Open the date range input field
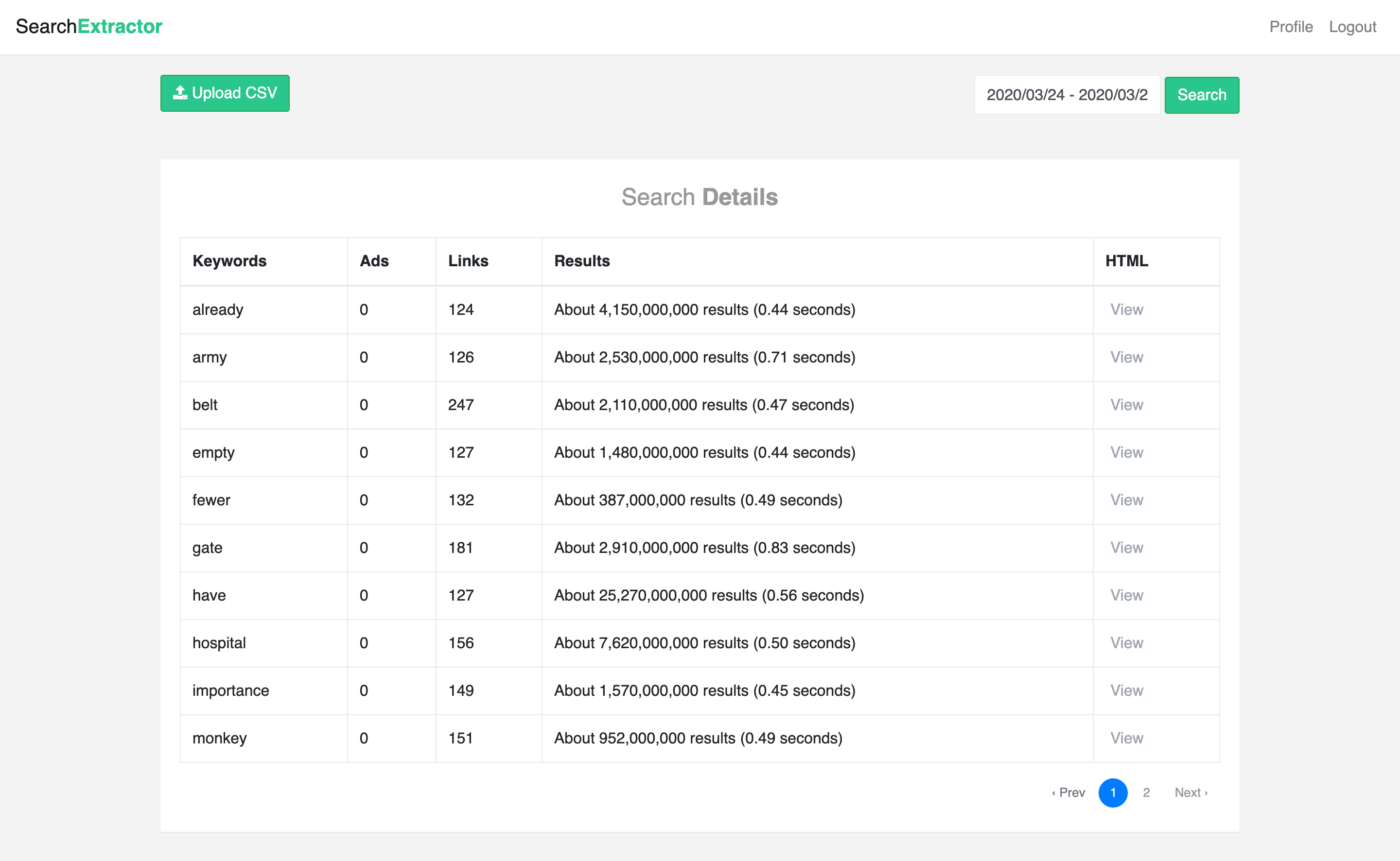This screenshot has width=1400, height=861. [x=1066, y=95]
